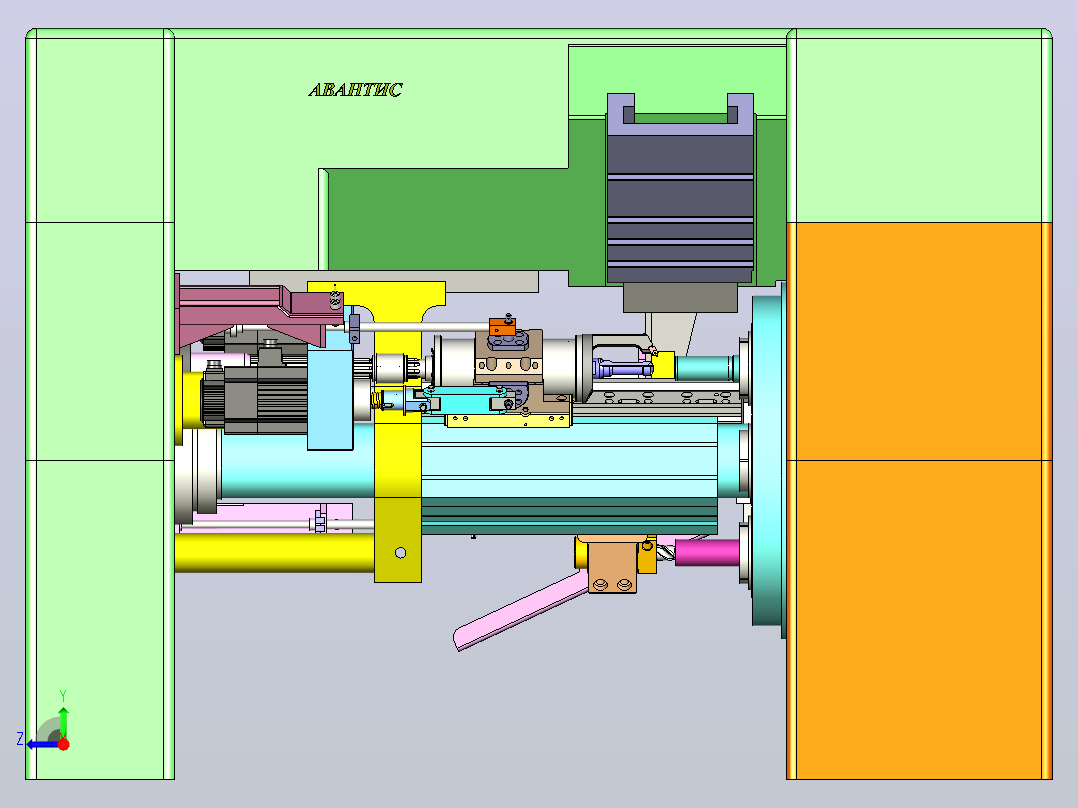Select the upper orange panel on the right column
The height and width of the screenshot is (808, 1078).
tap(919, 341)
